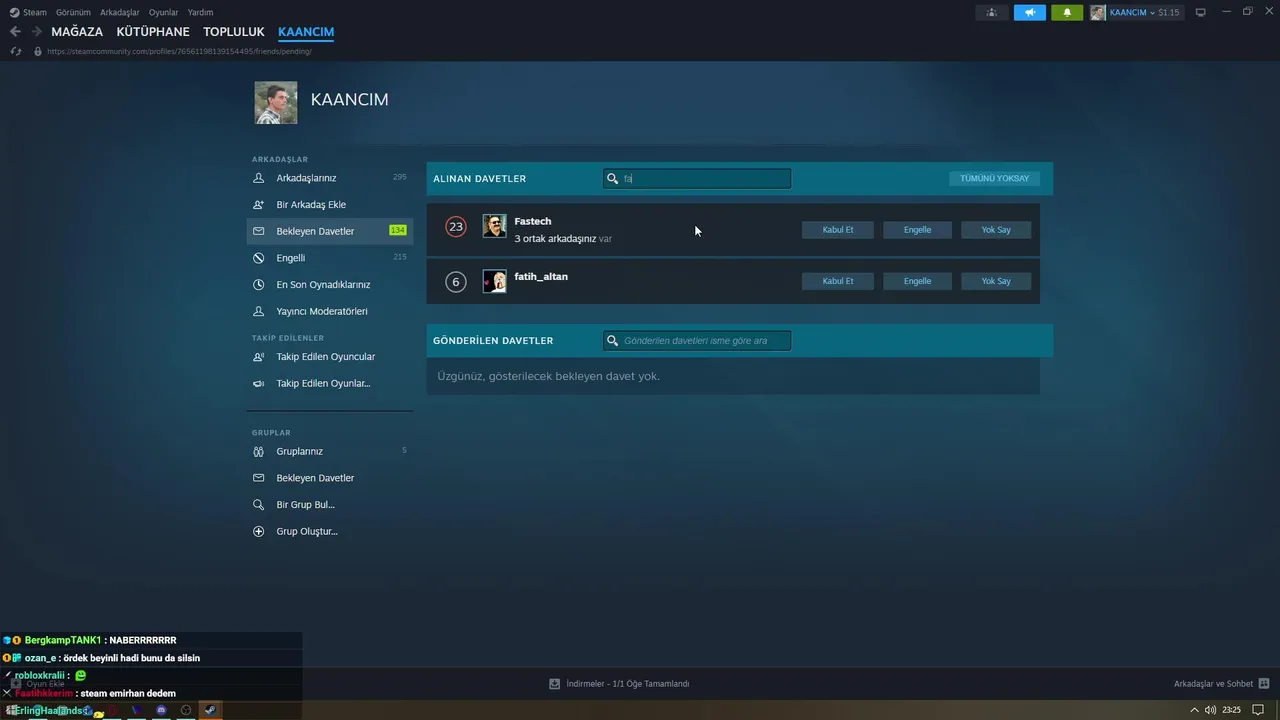1280x720 pixels.
Task: Open the Arkadaşlar menu
Action: (x=119, y=12)
